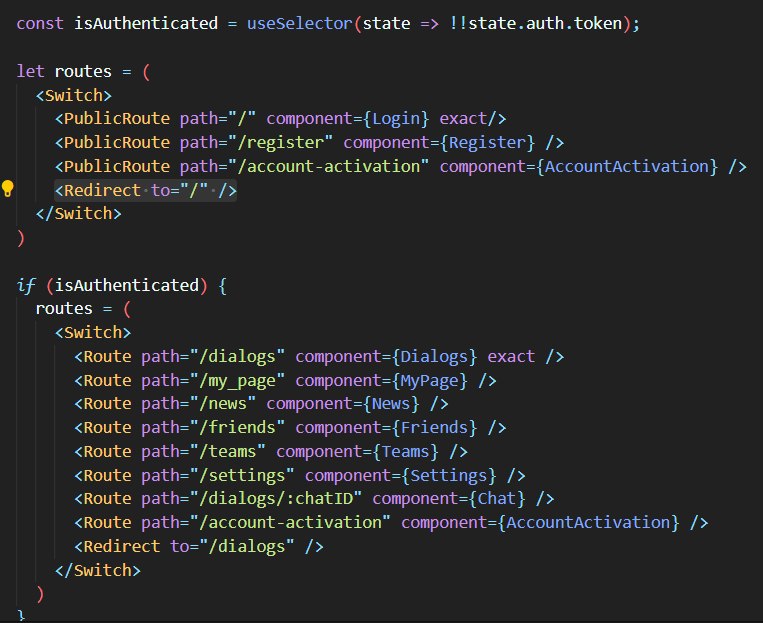The image size is (763, 623).
Task: Click the 'let' keyword before routes
Action: (x=30, y=71)
